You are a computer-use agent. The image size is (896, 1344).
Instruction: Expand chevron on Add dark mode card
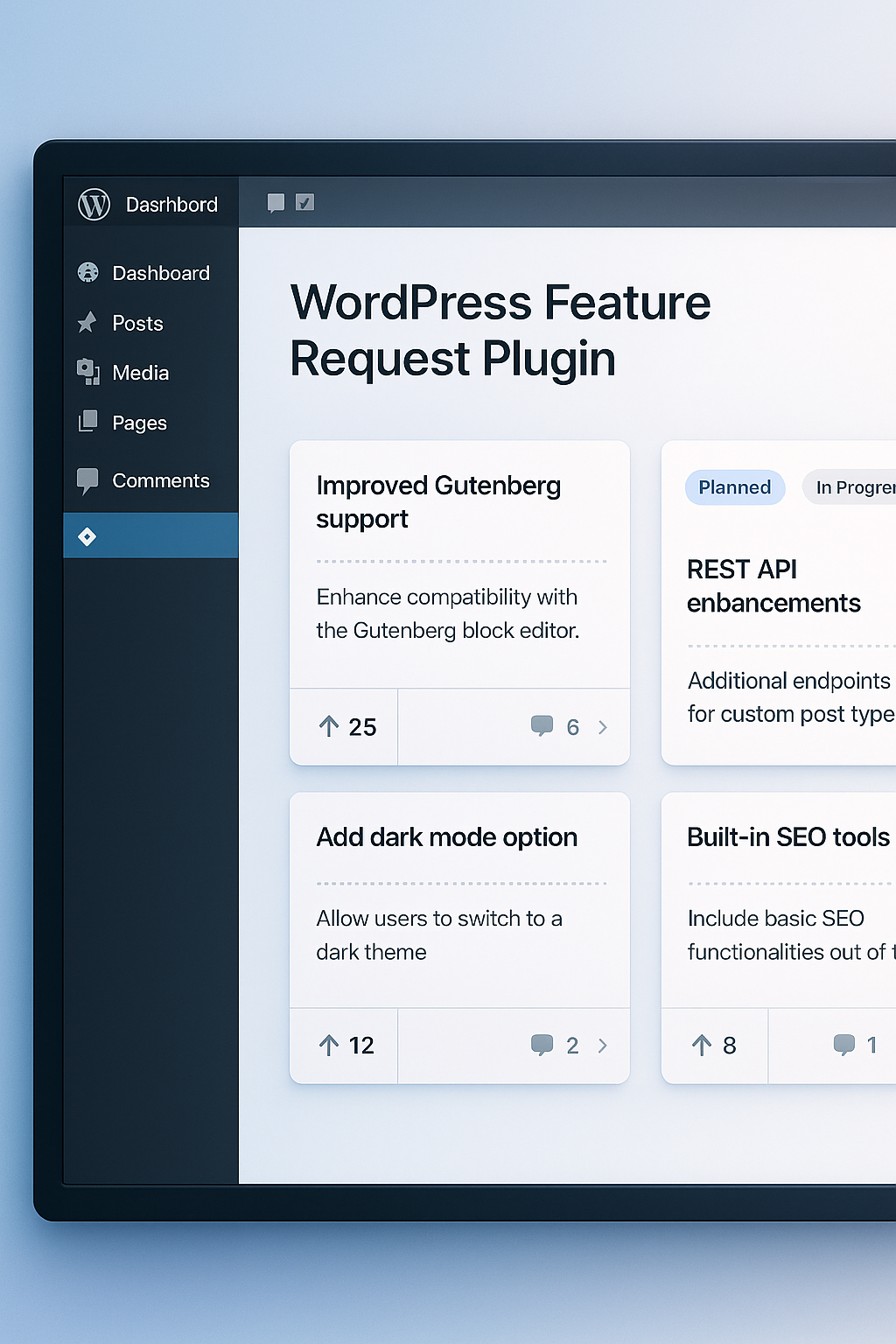click(602, 1046)
